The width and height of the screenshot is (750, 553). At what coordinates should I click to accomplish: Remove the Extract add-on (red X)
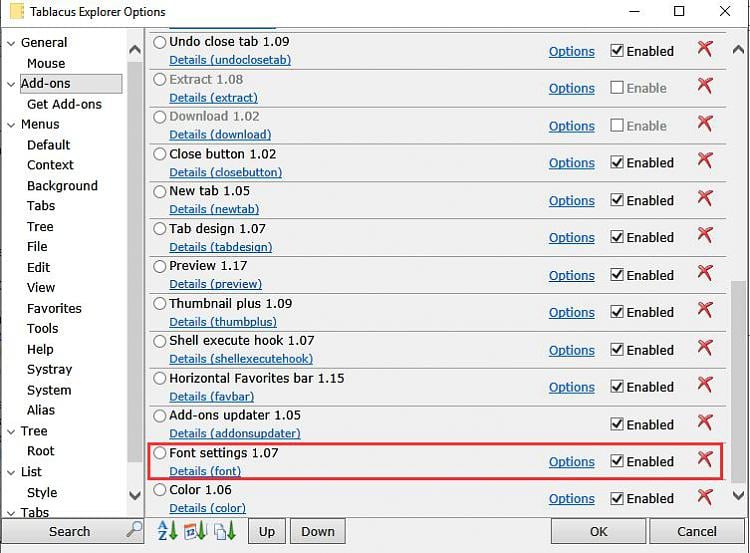coord(705,86)
